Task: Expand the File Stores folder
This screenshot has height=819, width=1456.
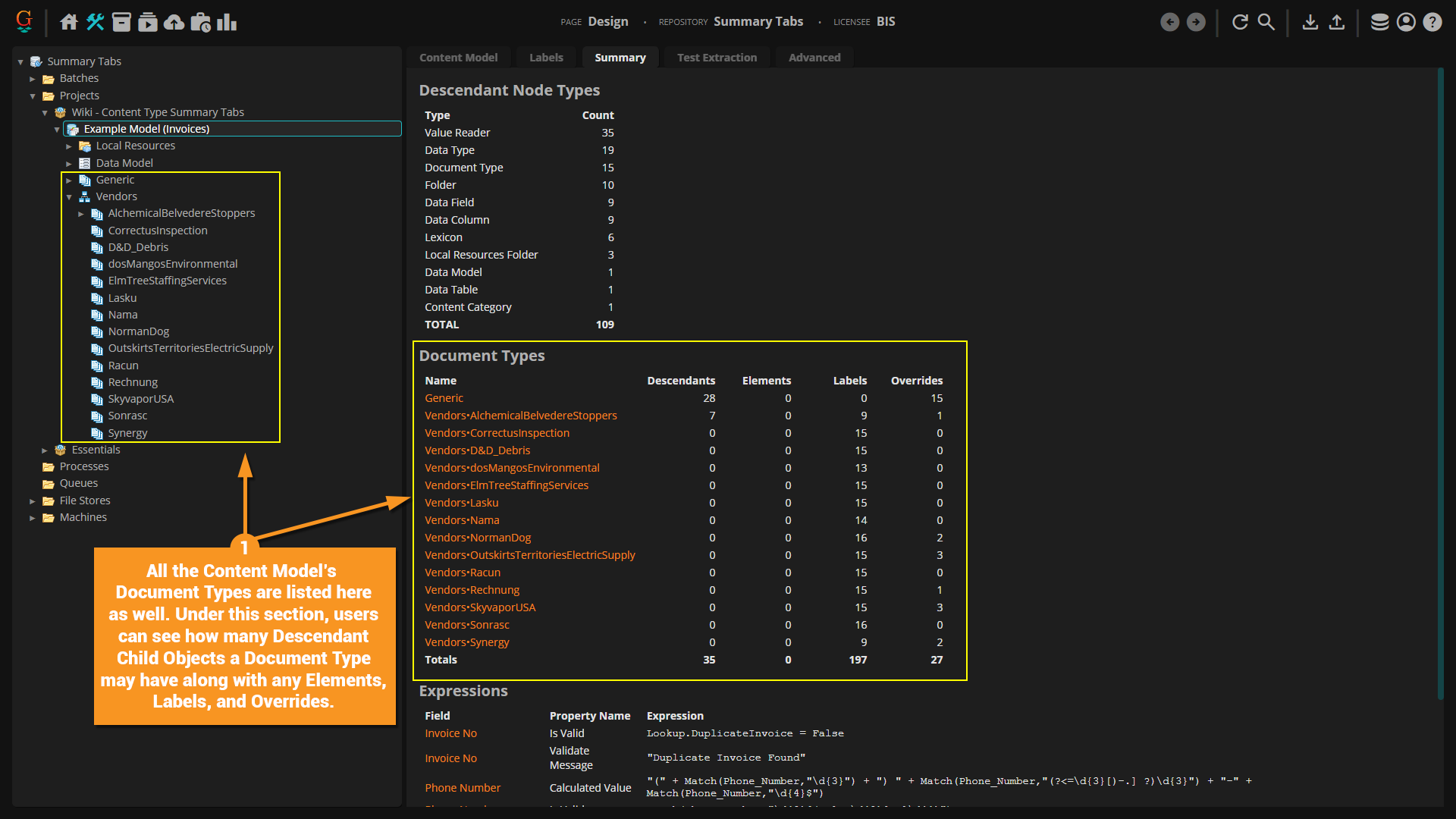Action: click(x=33, y=501)
